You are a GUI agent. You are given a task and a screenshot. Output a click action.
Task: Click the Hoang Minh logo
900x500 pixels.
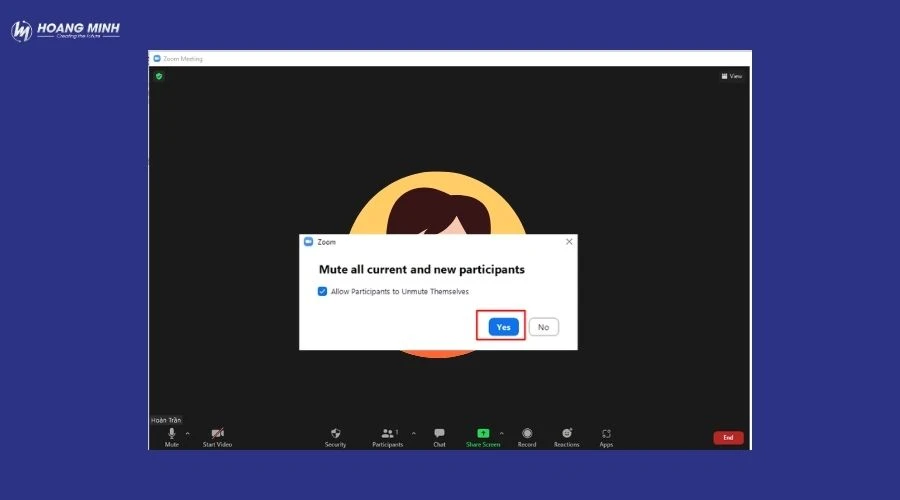click(x=65, y=30)
